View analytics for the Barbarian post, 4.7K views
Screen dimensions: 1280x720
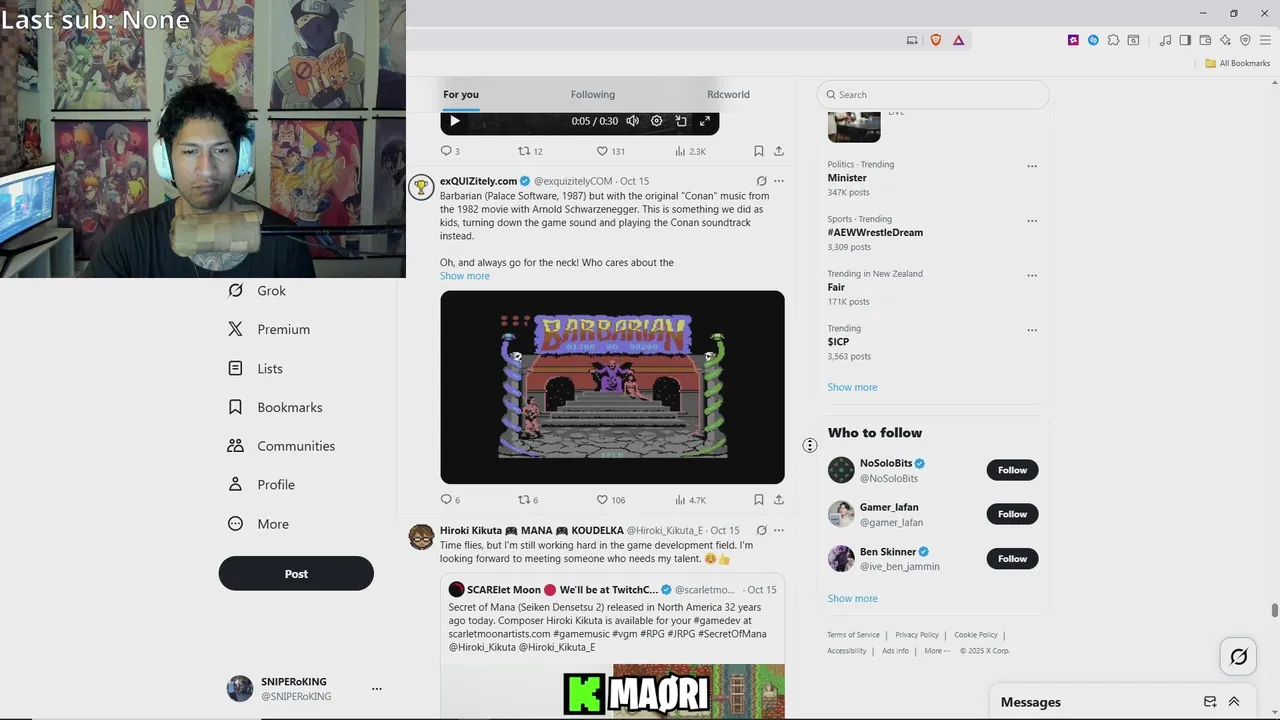click(x=690, y=500)
